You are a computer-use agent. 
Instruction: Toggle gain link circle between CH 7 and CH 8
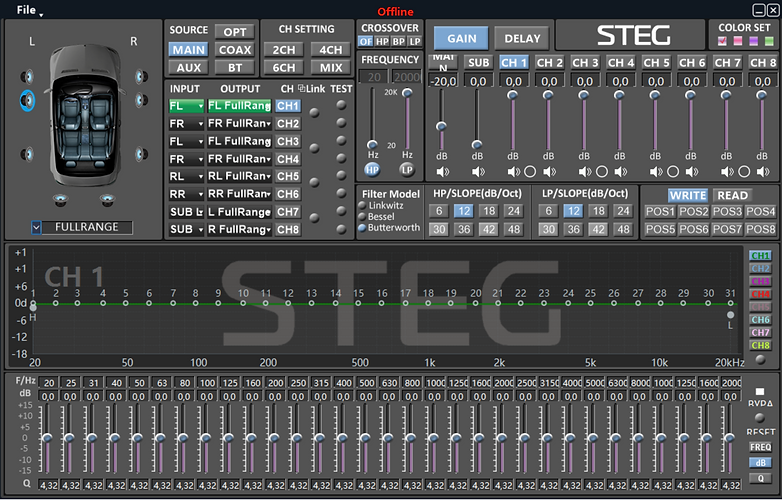[744, 172]
